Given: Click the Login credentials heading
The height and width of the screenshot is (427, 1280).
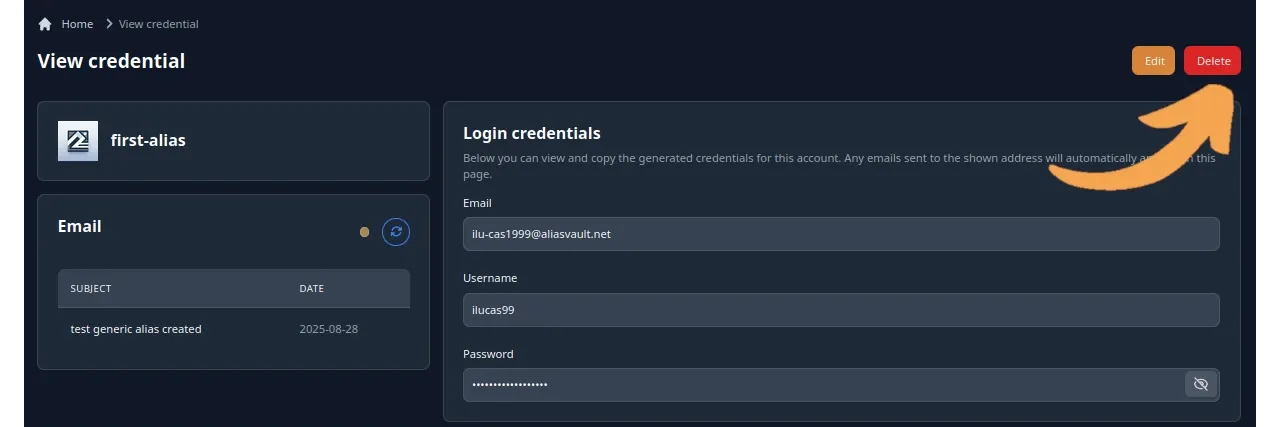Looking at the screenshot, I should point(531,133).
